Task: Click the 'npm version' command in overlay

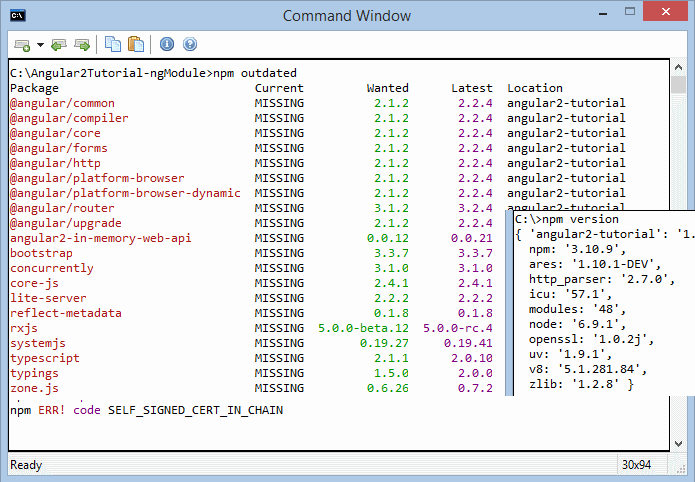Action: coord(581,219)
